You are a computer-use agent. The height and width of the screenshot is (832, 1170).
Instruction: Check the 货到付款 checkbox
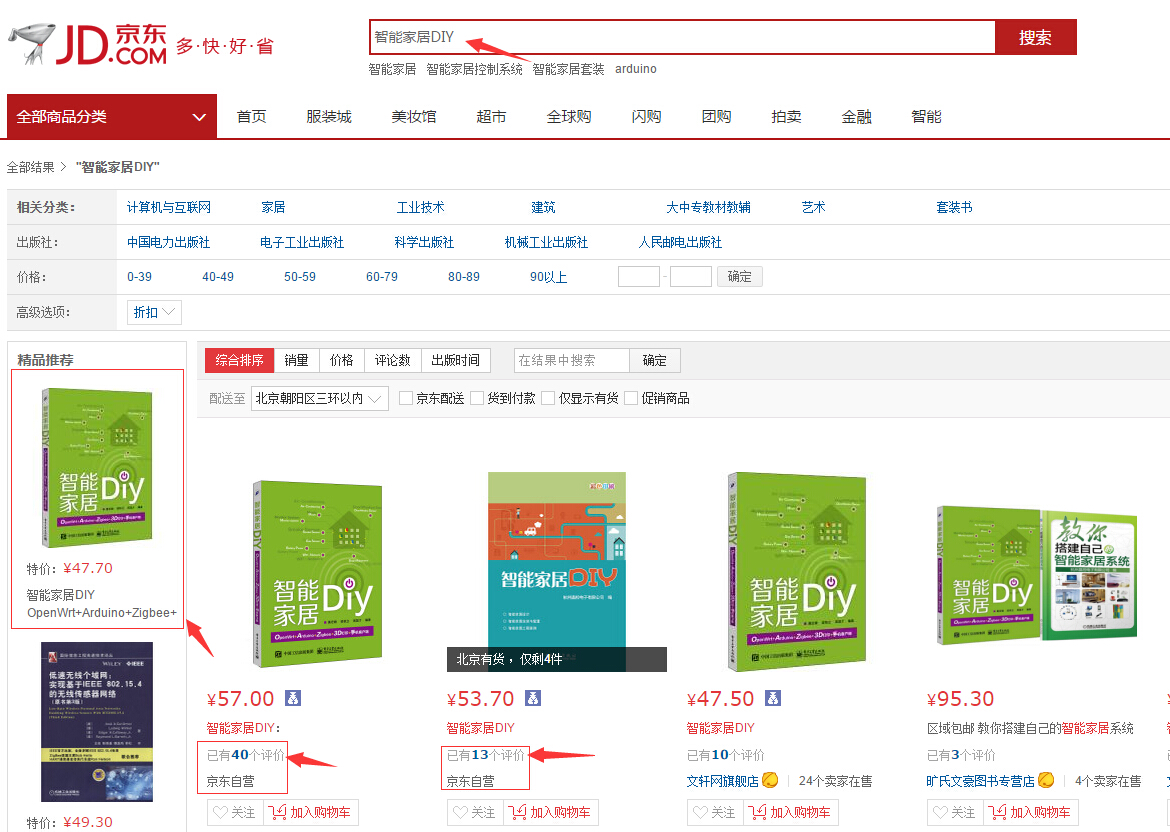[x=478, y=398]
